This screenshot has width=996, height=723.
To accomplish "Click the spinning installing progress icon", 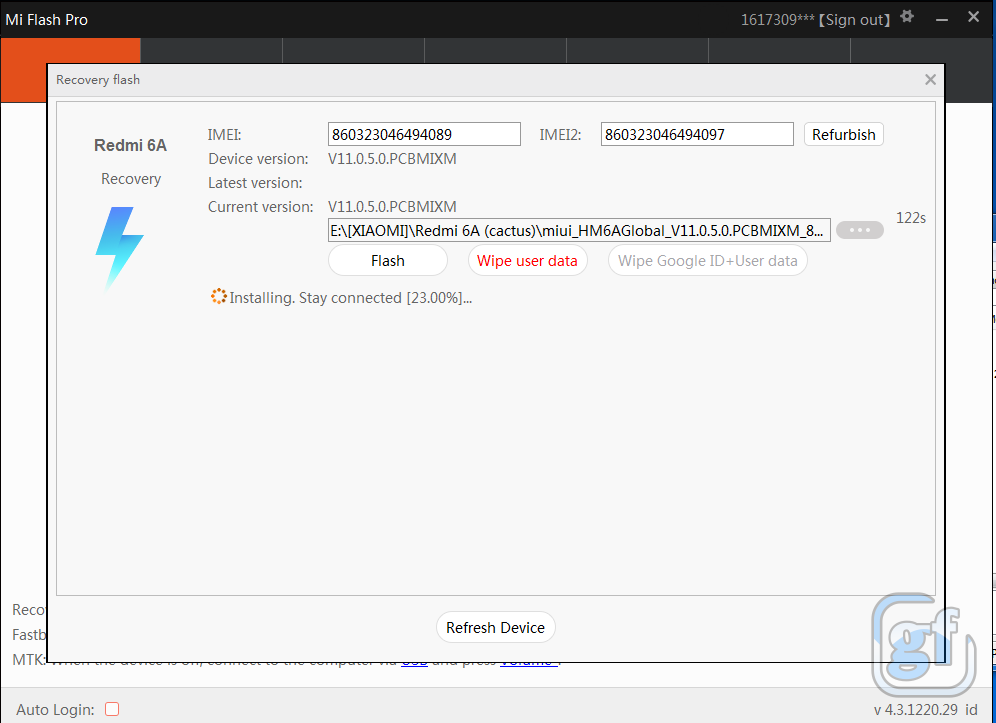I will [219, 297].
